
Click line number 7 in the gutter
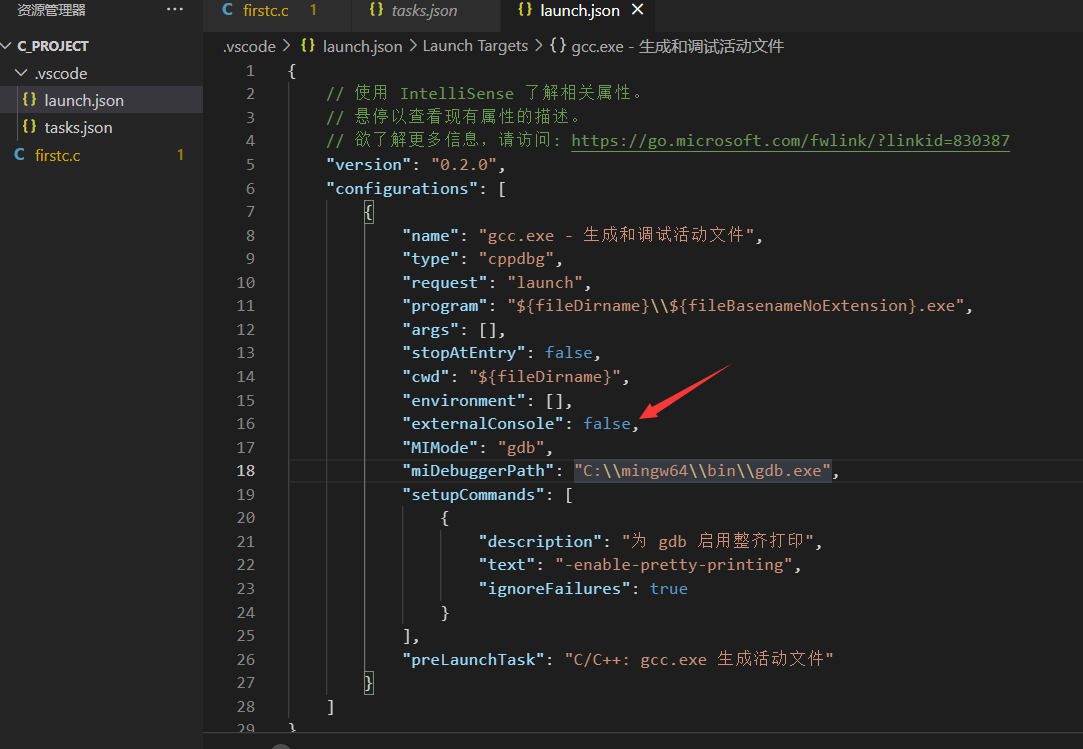(x=250, y=211)
